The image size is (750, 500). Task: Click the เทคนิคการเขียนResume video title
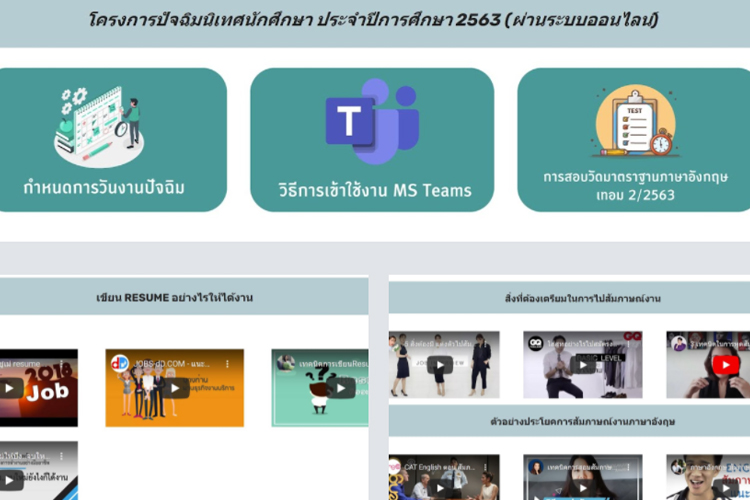pyautogui.click(x=333, y=364)
